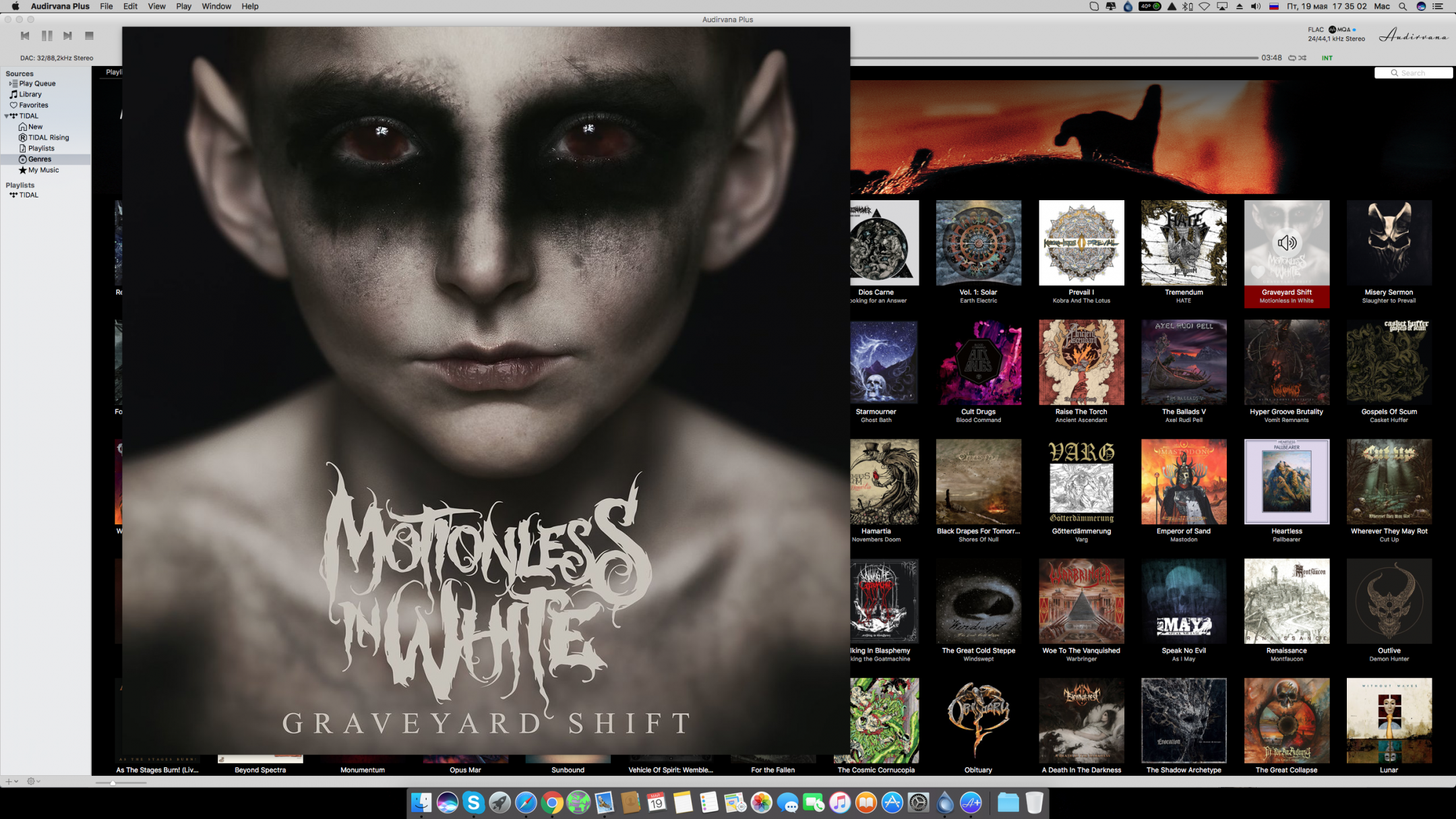Open the Cult Drugs album cover
The width and height of the screenshot is (1456, 819).
(979, 362)
